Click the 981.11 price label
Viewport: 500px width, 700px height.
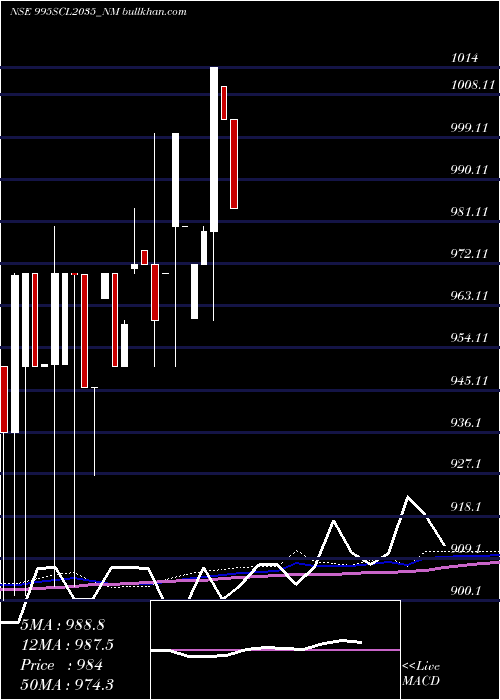coord(469,212)
